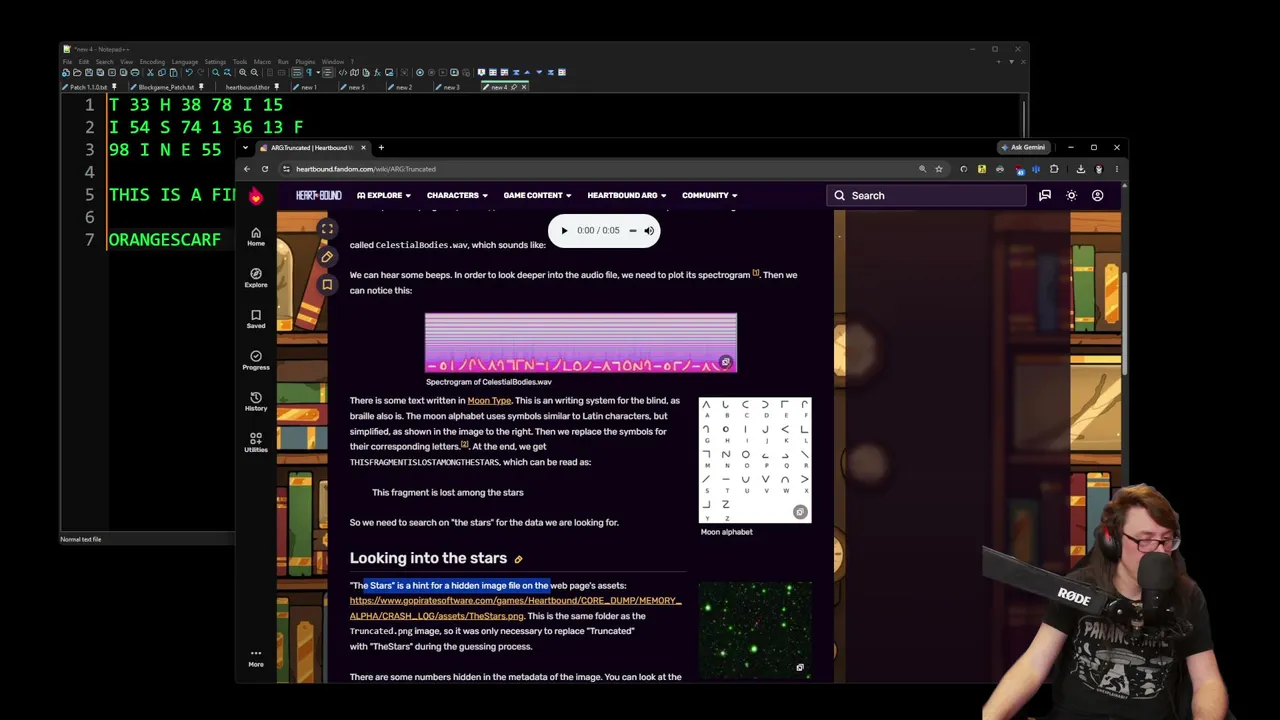This screenshot has width=1280, height=720.
Task: Switch to the new 5 tab in Notepad++
Action: (x=356, y=87)
